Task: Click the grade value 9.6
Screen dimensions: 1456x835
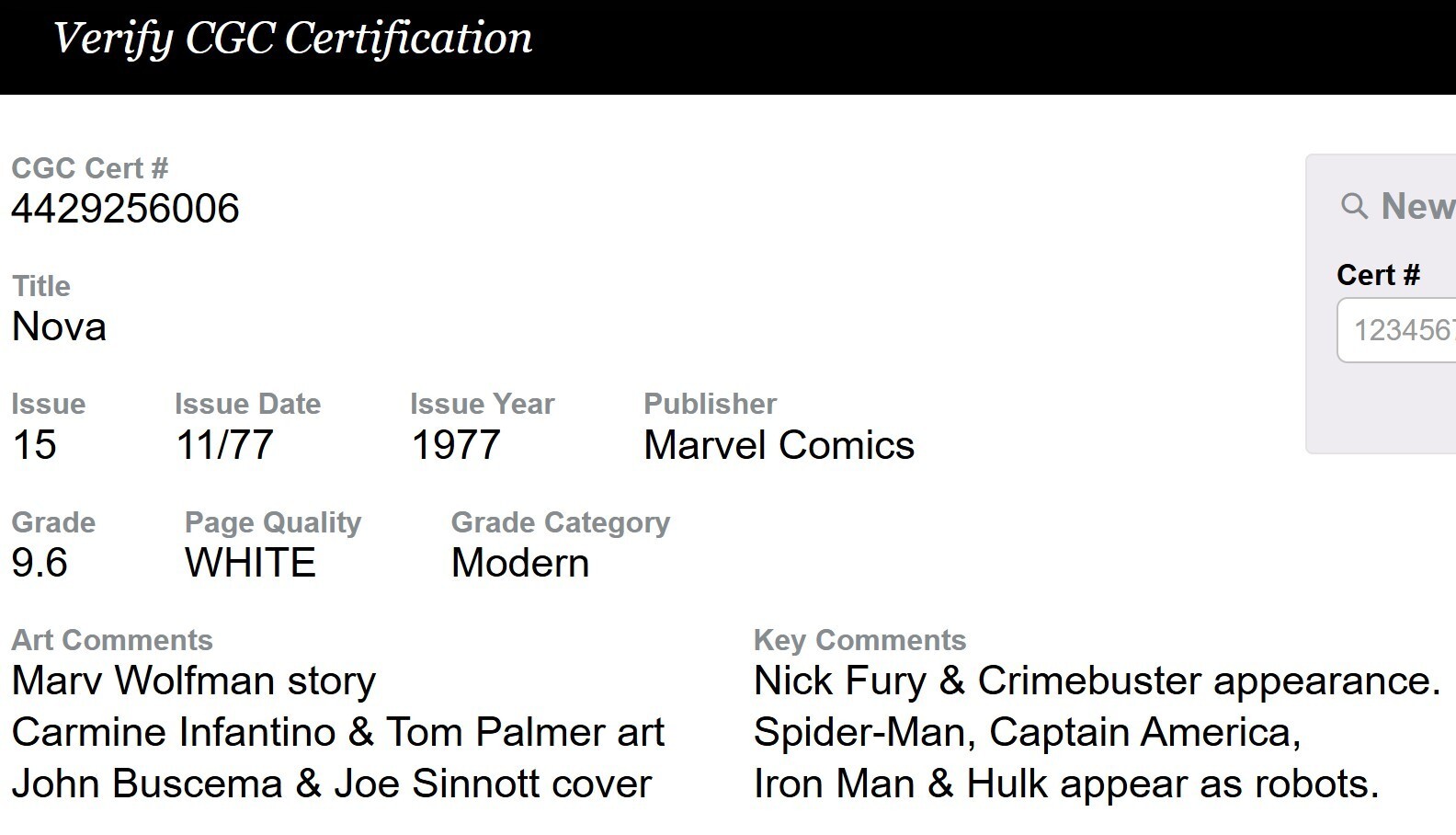Action: click(x=40, y=563)
